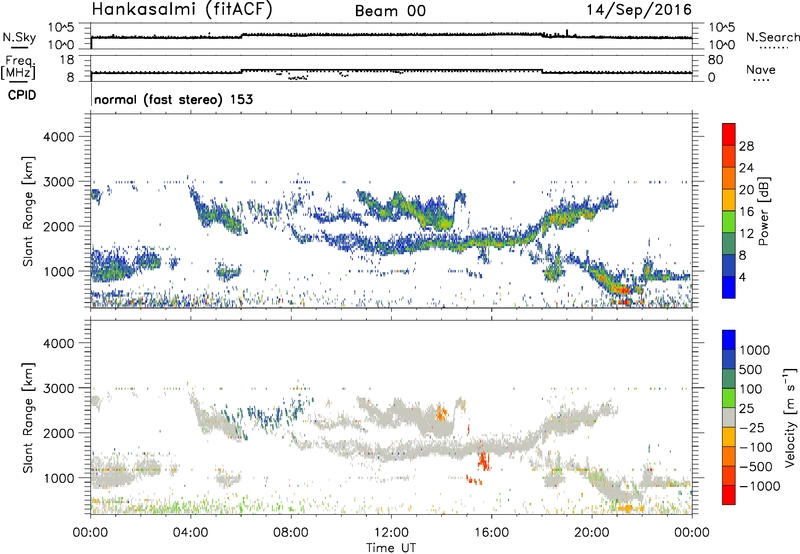800x554 pixels.
Task: Click the 'CPID' label
Action: [x=21, y=95]
